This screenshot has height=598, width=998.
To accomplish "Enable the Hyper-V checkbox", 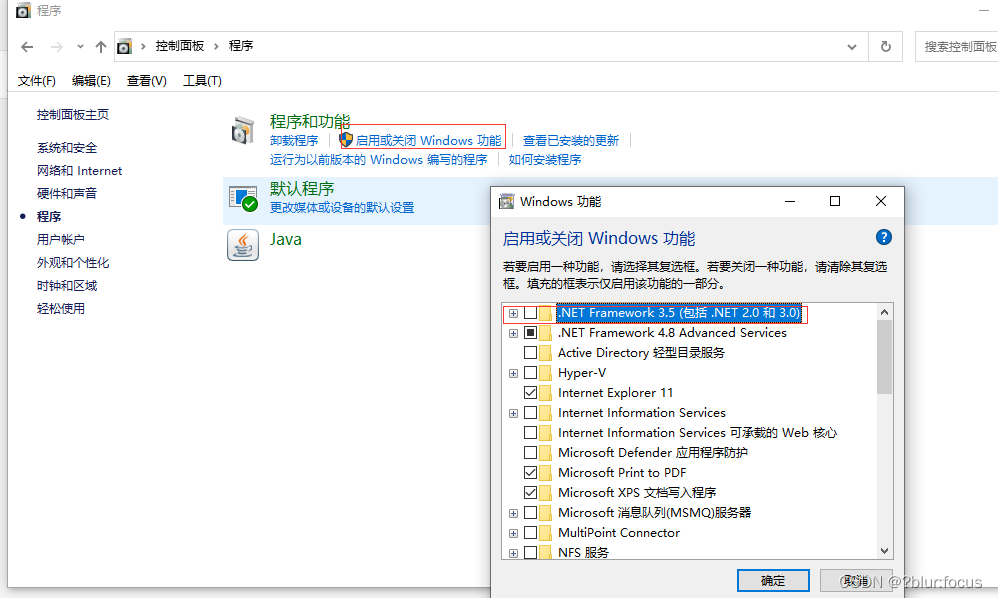I will 530,373.
